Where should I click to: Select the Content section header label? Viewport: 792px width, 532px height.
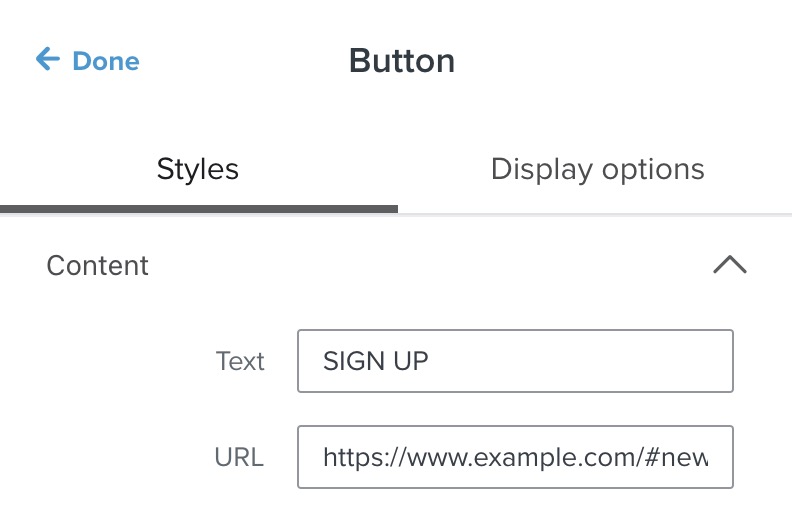click(x=98, y=265)
